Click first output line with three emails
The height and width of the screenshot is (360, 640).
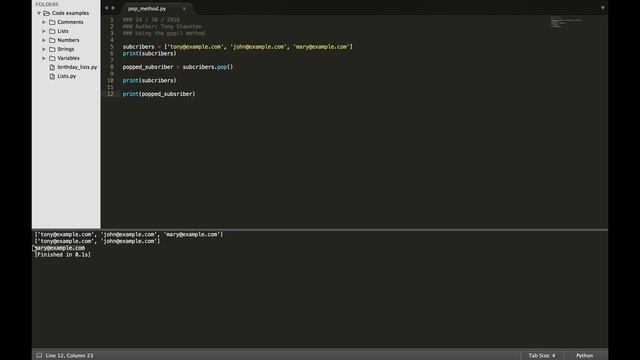pyautogui.click(x=129, y=234)
